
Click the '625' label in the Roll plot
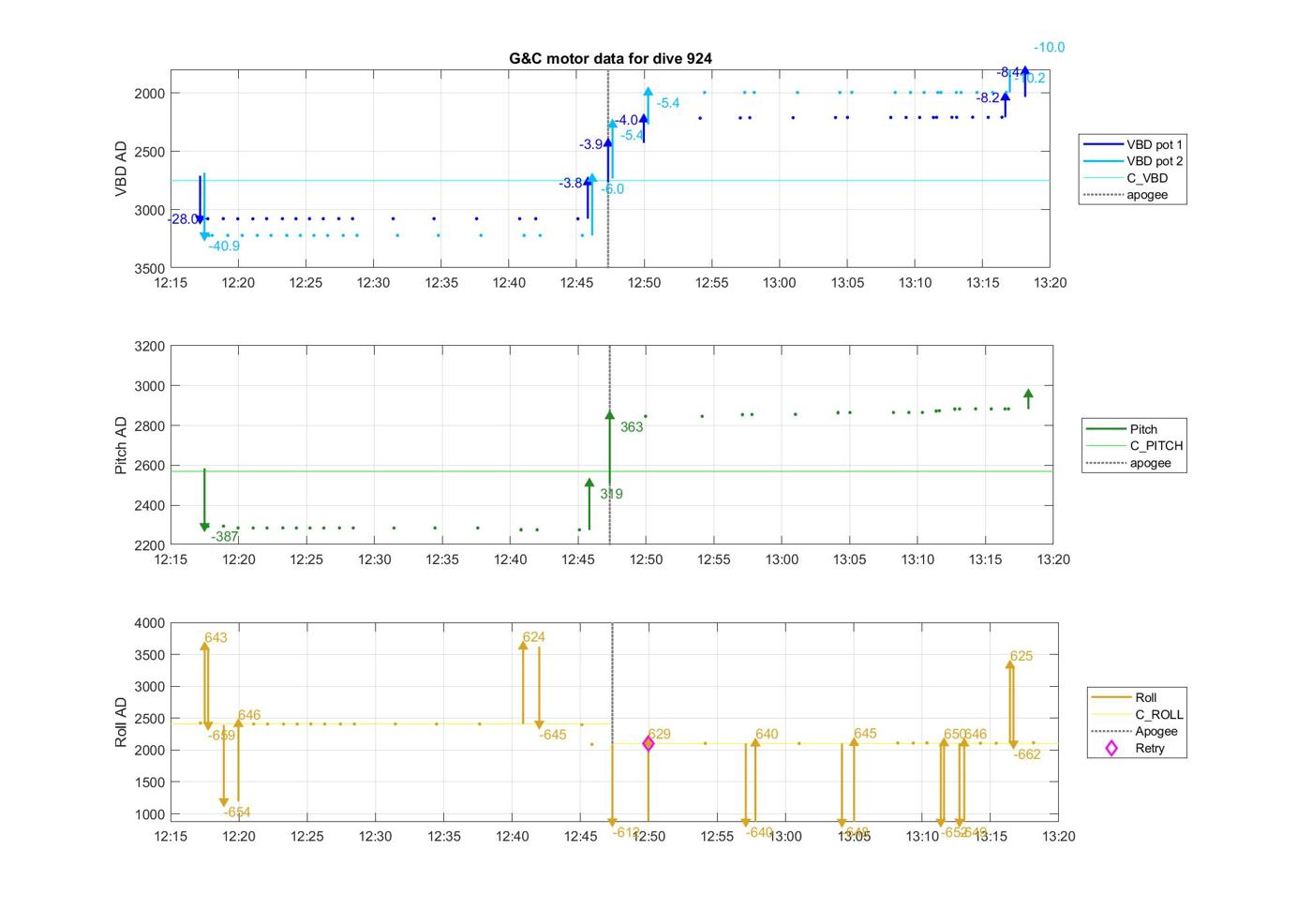(1021, 657)
